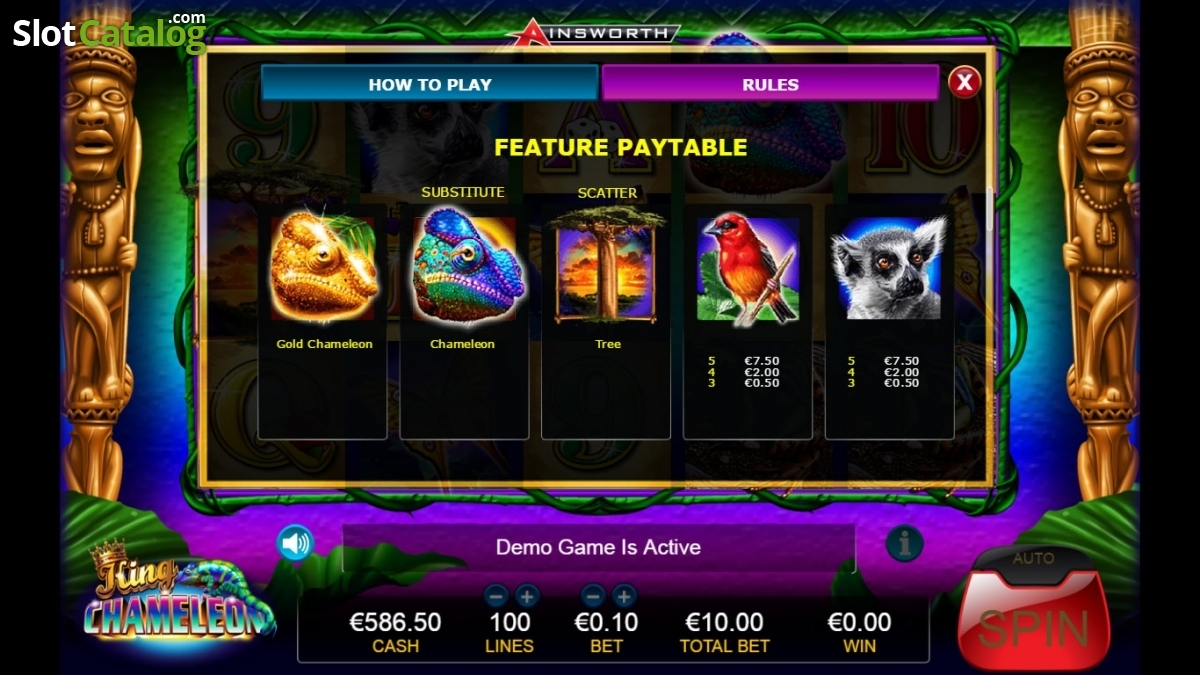1200x675 pixels.
Task: Decrease Lines with the minus button
Action: 496,597
